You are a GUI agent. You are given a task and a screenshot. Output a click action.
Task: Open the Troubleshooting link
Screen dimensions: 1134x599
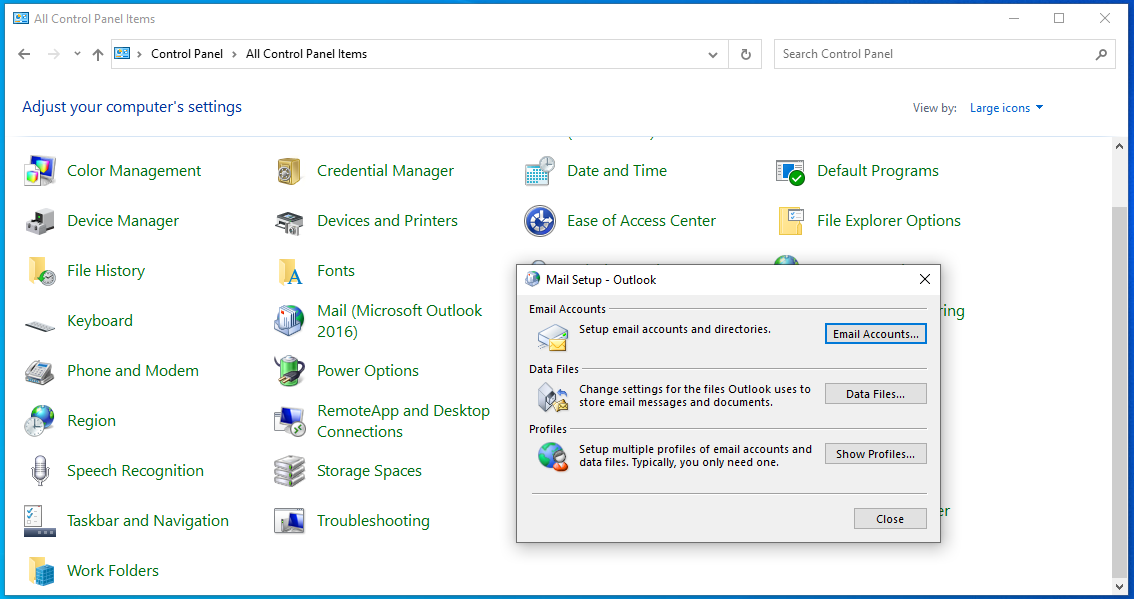click(373, 521)
